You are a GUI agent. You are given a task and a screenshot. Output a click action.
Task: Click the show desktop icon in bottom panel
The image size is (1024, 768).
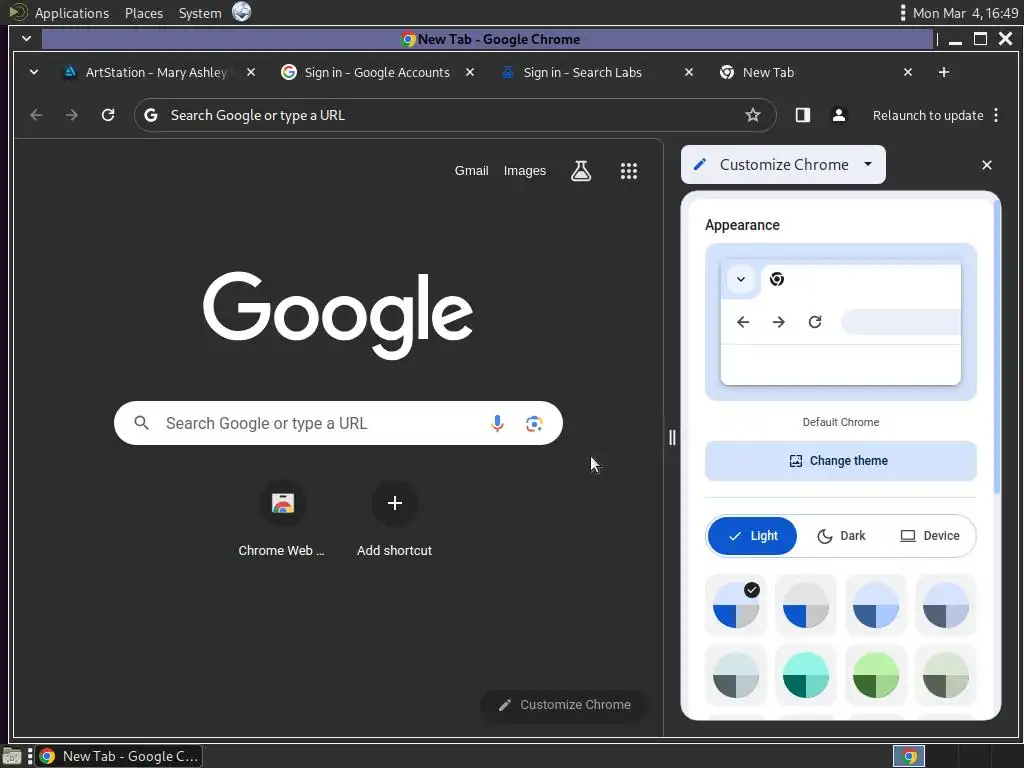pyautogui.click(x=11, y=756)
